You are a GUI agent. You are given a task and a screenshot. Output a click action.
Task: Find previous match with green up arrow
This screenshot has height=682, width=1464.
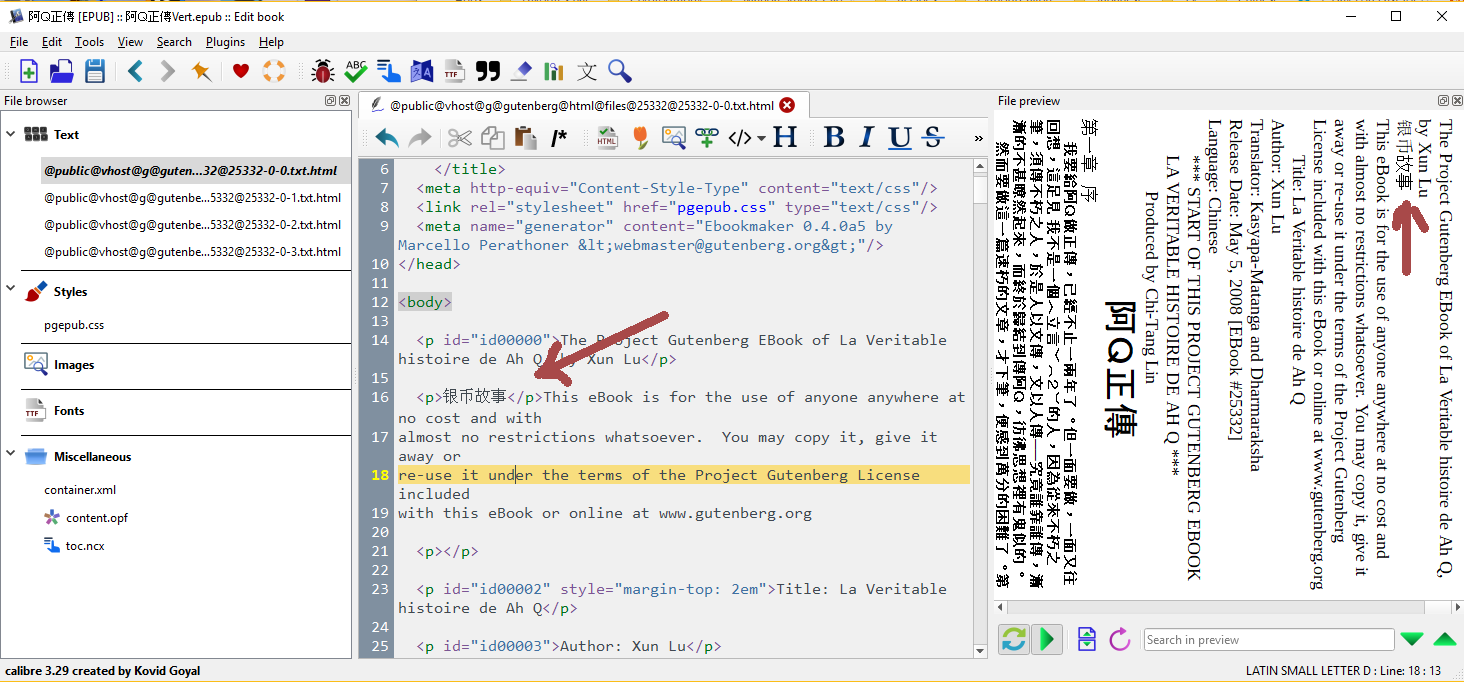1445,639
